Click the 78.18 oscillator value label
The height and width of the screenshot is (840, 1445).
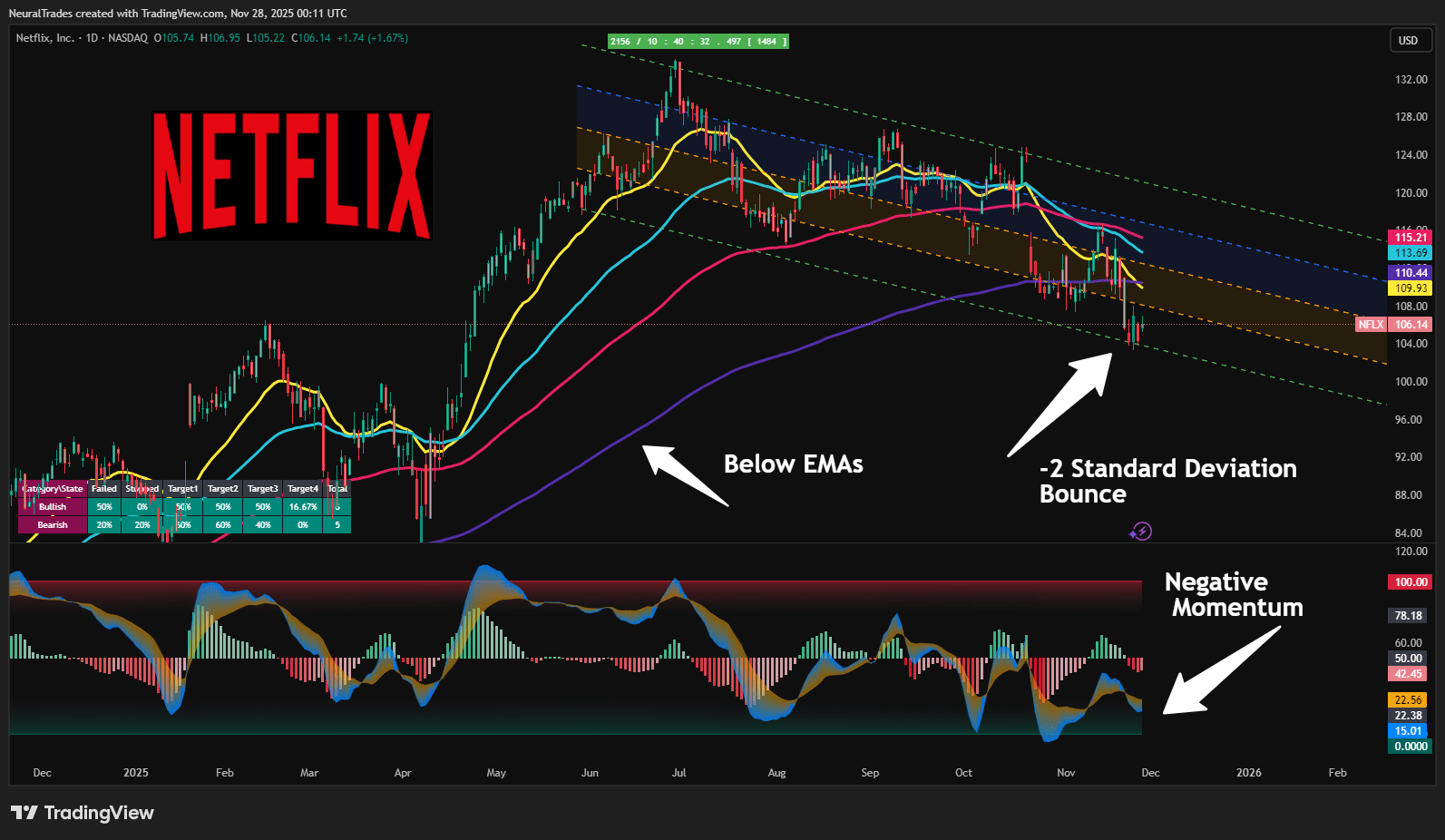pos(1408,616)
